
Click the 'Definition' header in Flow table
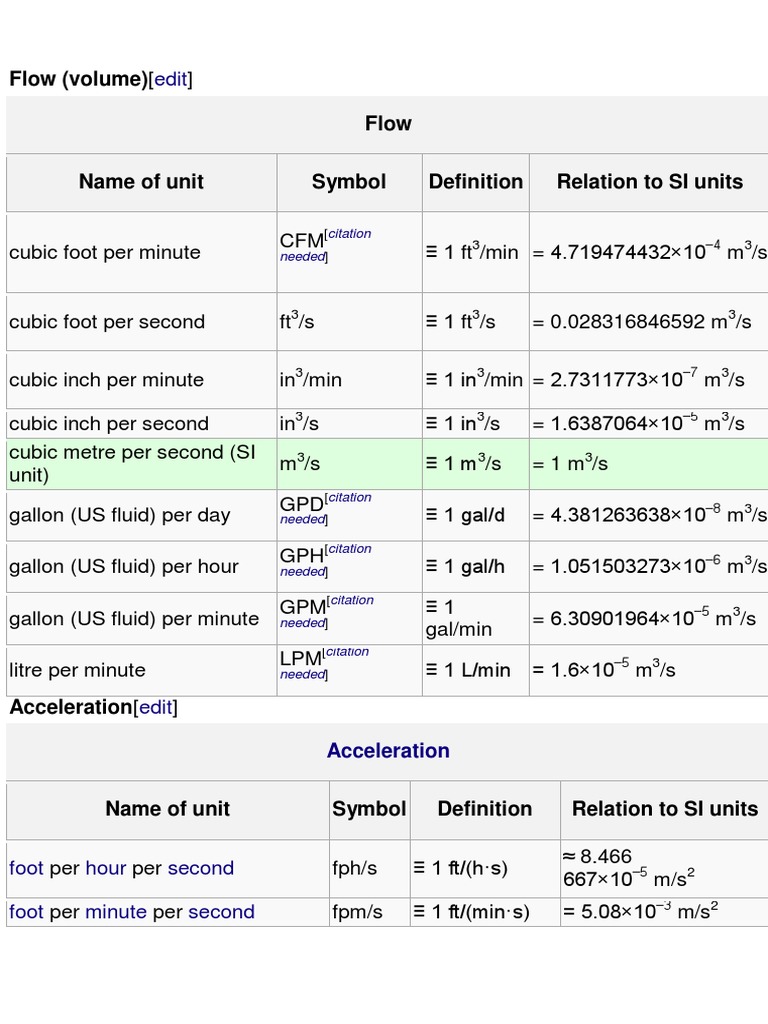coord(475,182)
